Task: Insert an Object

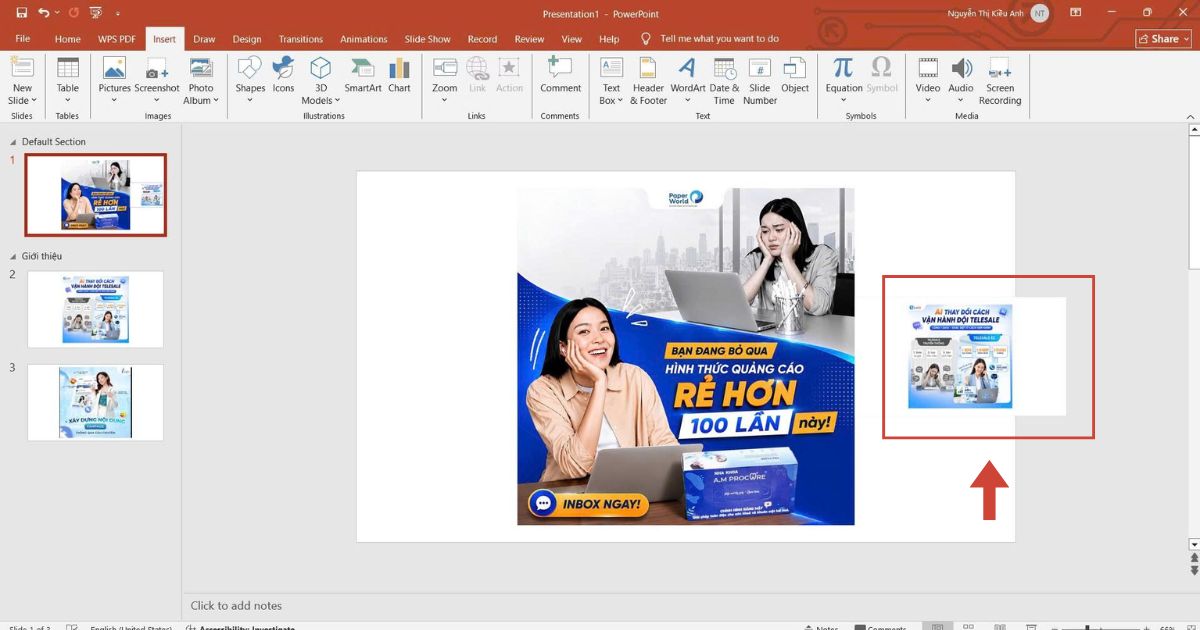Action: click(x=795, y=75)
